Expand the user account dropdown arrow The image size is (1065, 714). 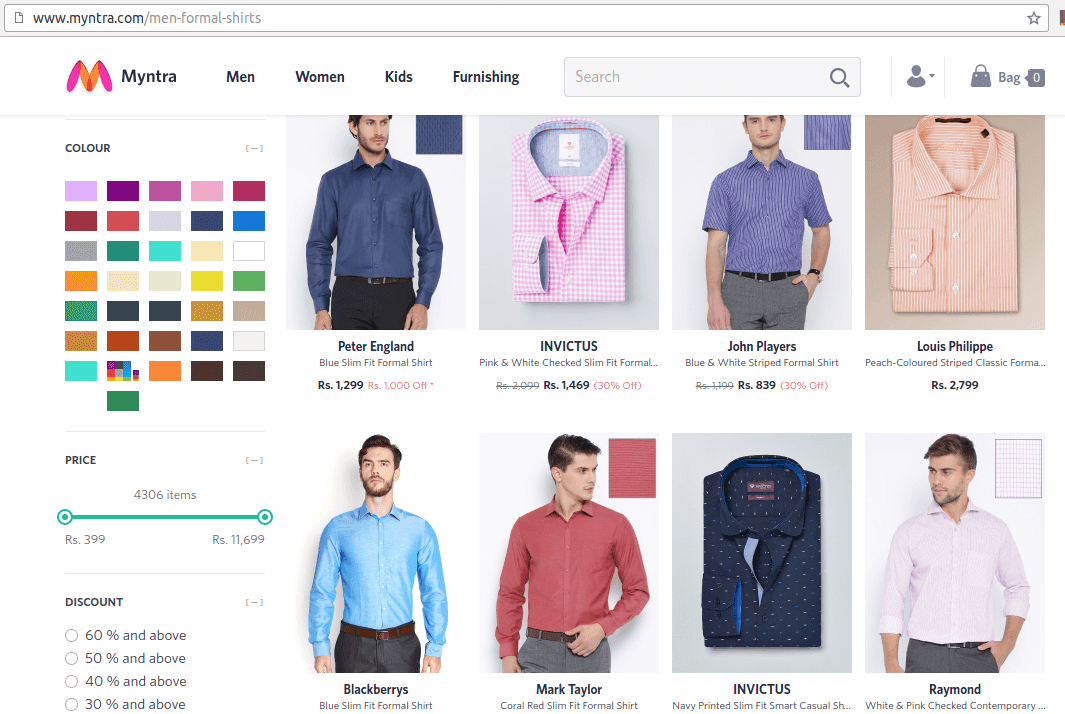pyautogui.click(x=932, y=76)
